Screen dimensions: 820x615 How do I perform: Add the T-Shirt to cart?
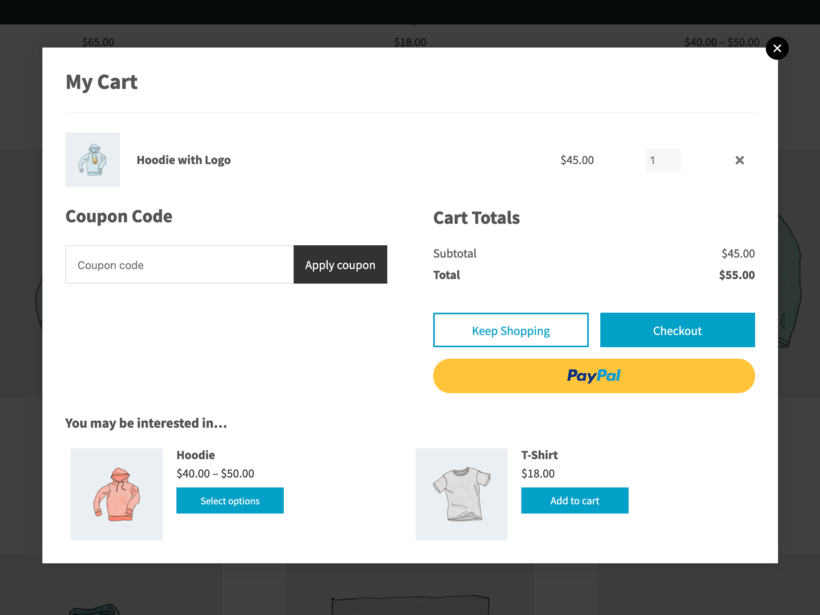574,500
